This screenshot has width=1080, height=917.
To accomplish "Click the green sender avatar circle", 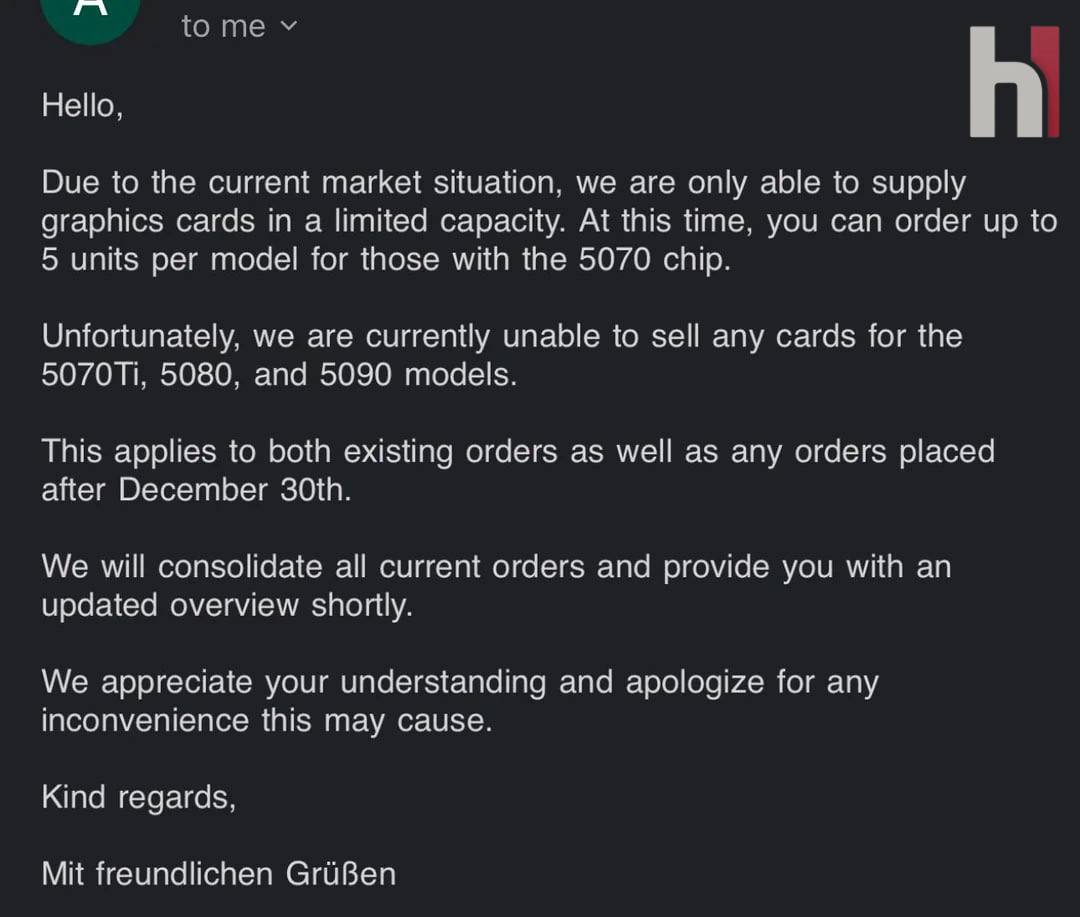I will (x=91, y=12).
